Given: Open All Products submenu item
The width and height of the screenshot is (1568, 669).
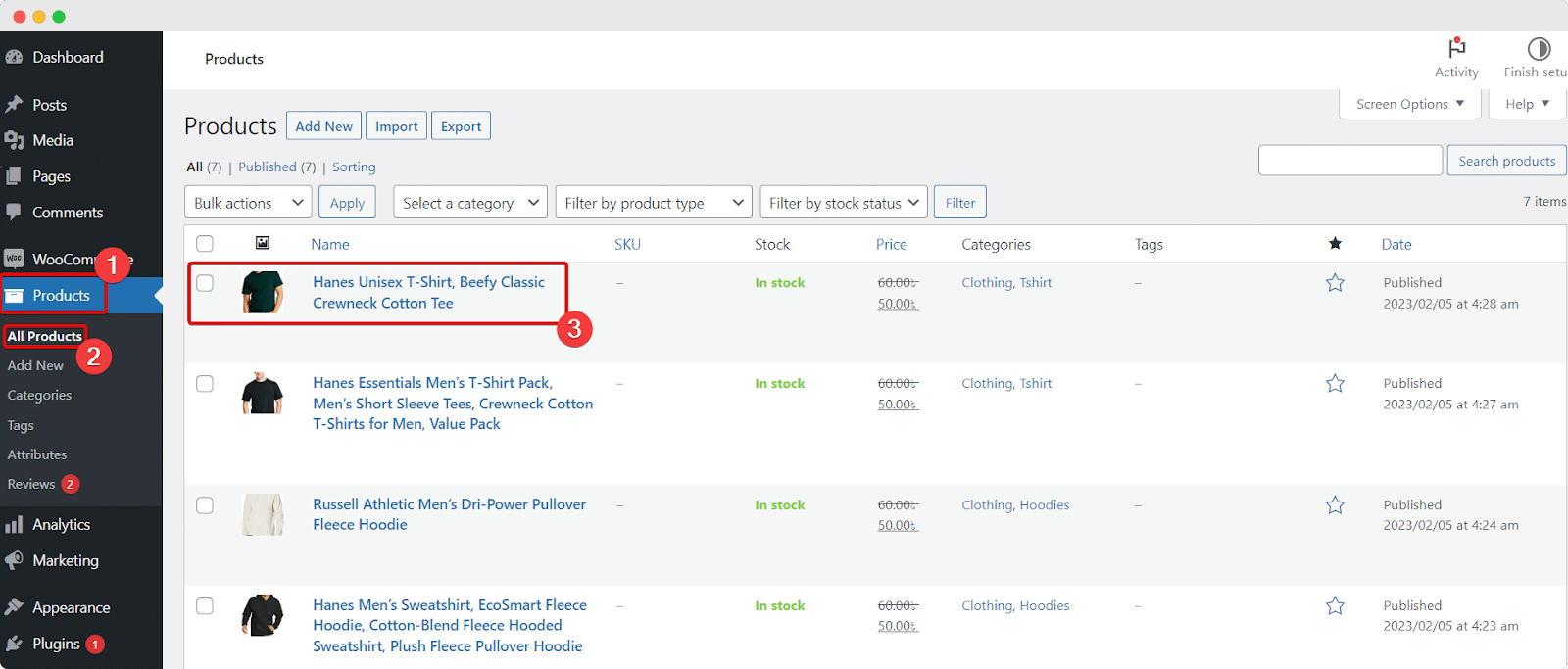Looking at the screenshot, I should click(45, 336).
